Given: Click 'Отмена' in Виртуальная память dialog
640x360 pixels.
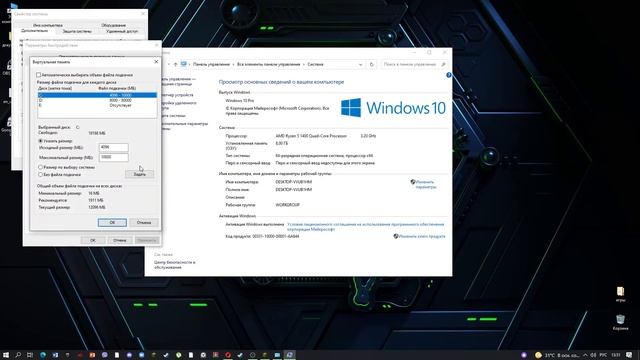Looking at the screenshot, I should click(144, 222).
